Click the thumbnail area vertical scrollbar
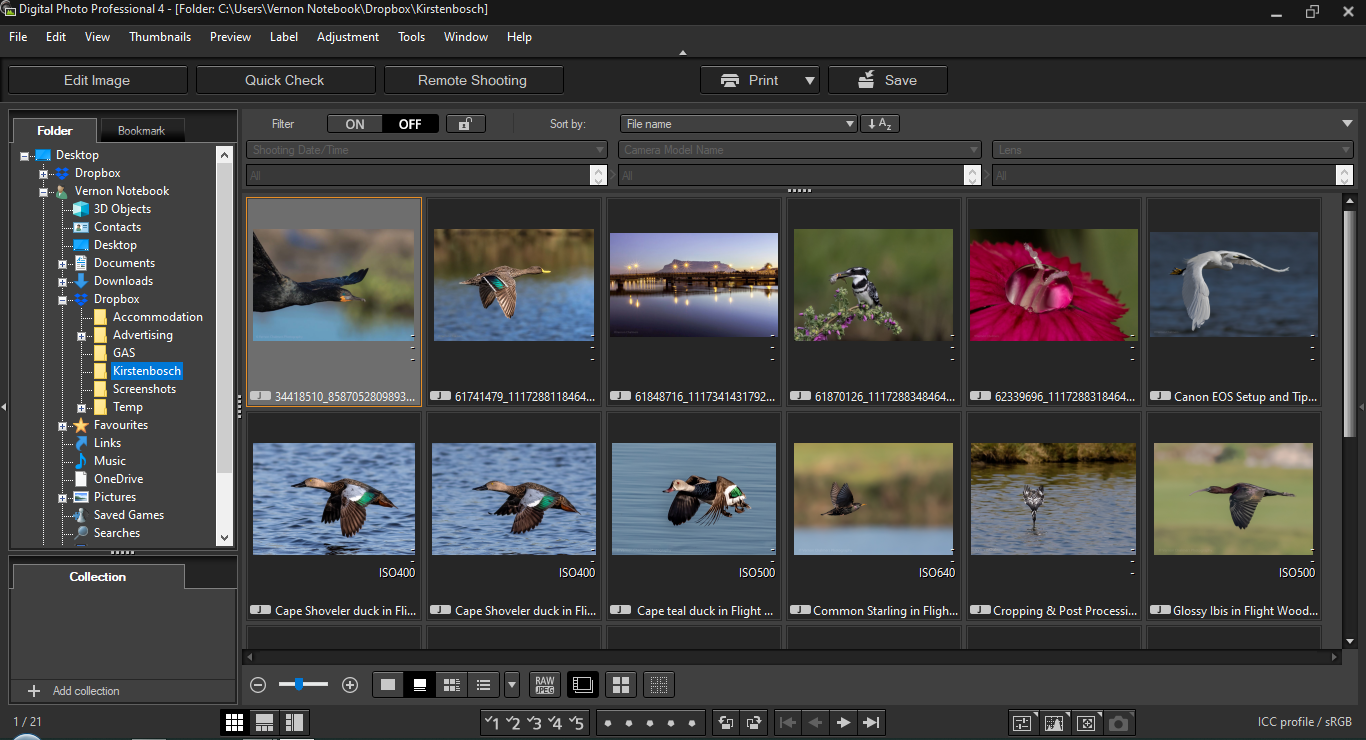Screen dimensions: 1366x740 [1349, 324]
